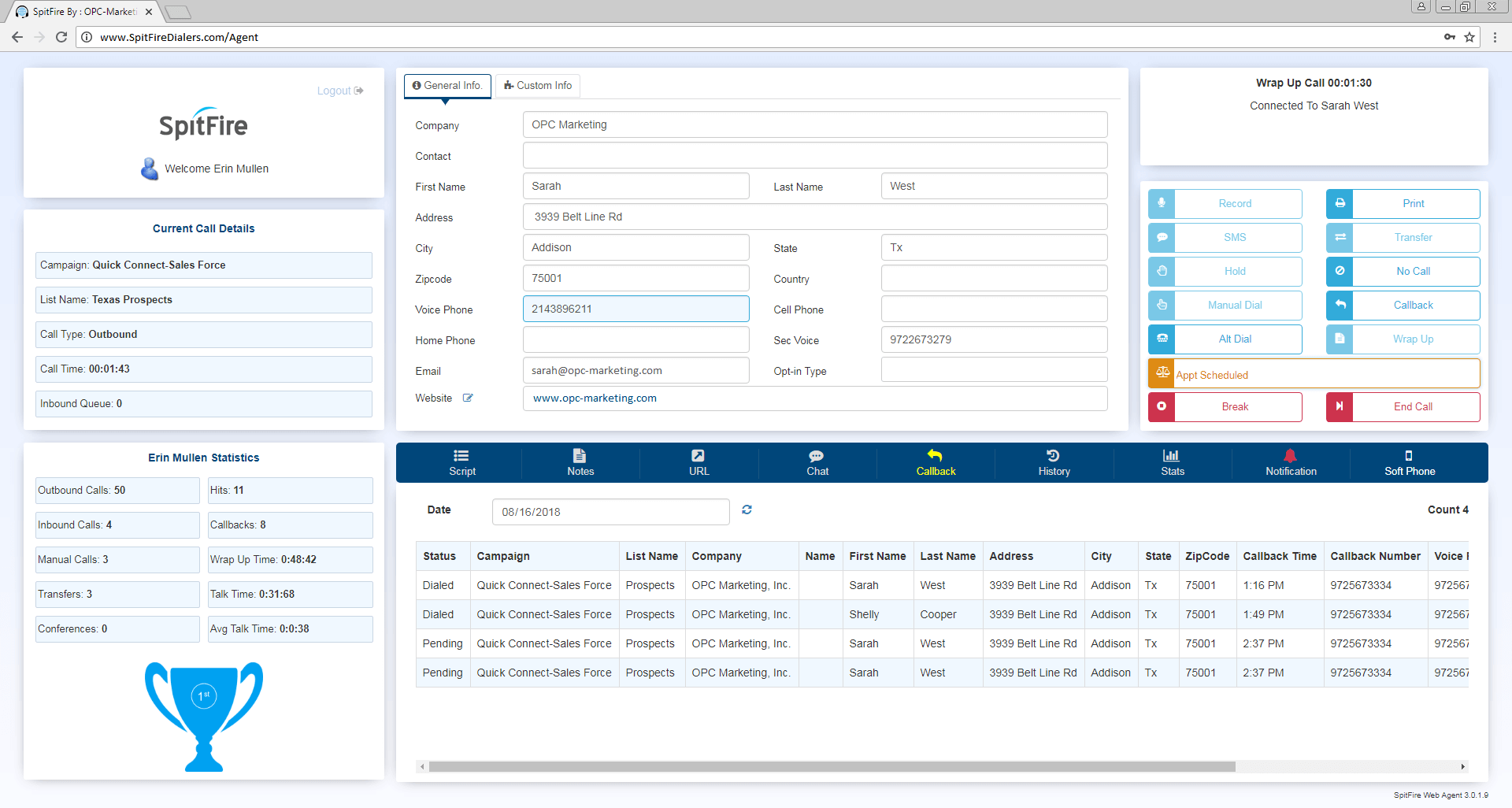
Task: Click the Last Name field showing West
Action: pyautogui.click(x=995, y=186)
